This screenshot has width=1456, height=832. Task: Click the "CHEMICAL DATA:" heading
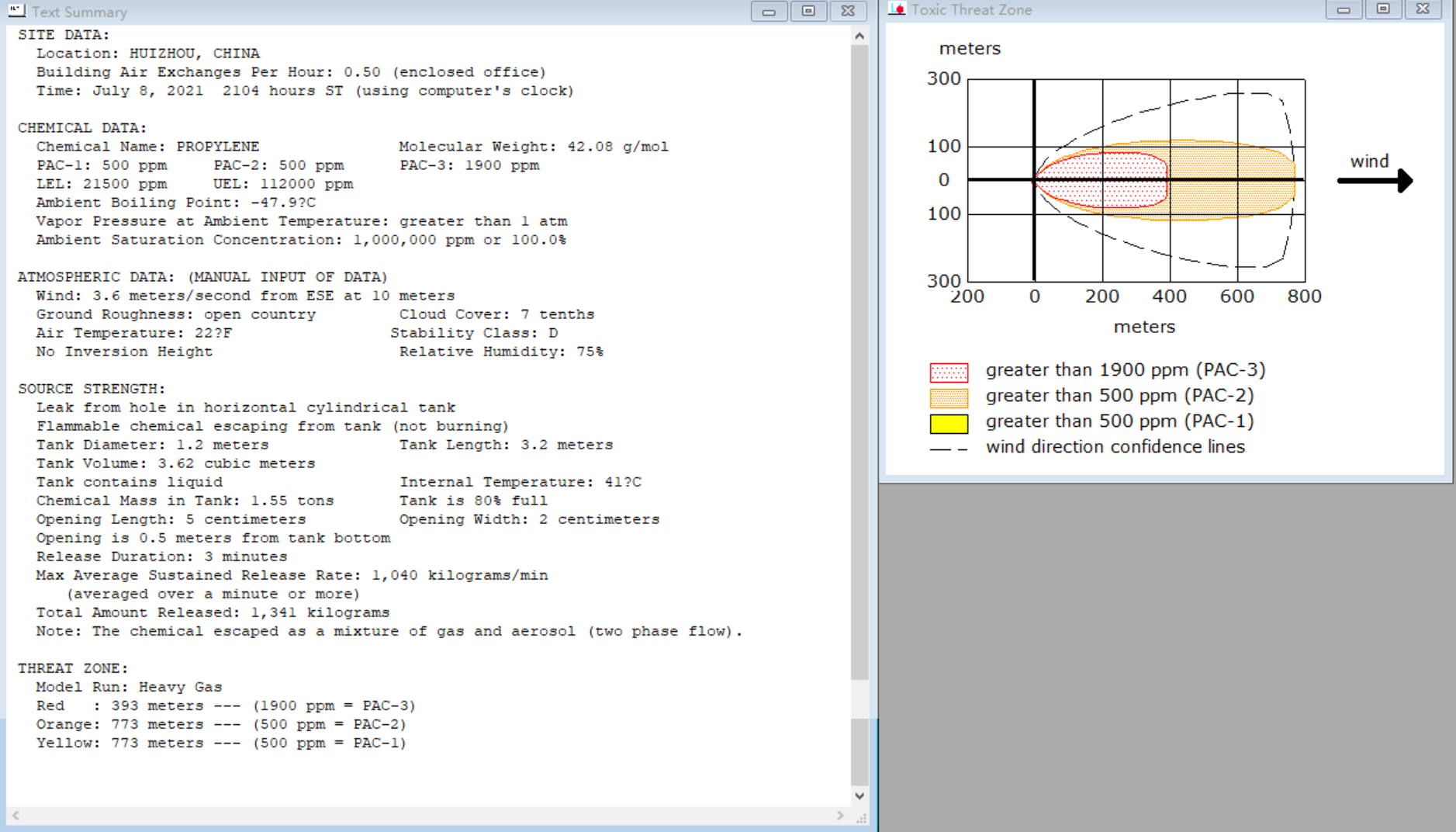[x=82, y=128]
